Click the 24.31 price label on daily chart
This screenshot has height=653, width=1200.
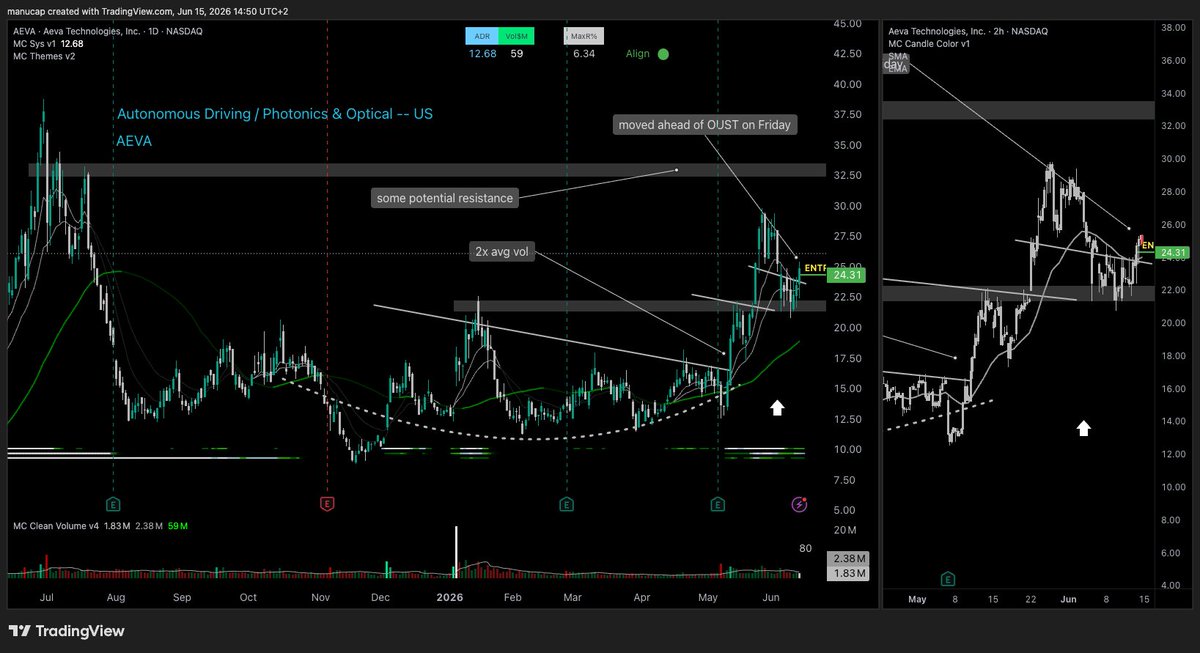click(846, 274)
